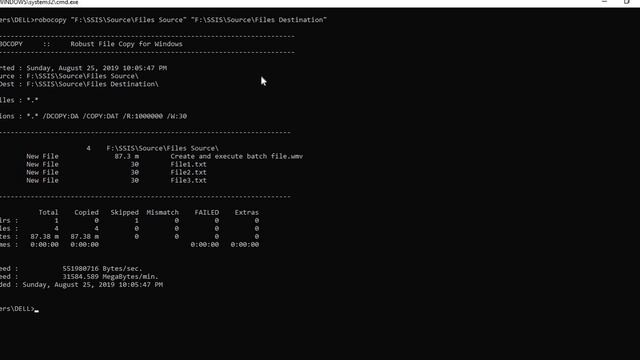Image resolution: width=640 pixels, height=360 pixels.
Task: Click 'New File' in the File3.txt row
Action: coord(42,180)
